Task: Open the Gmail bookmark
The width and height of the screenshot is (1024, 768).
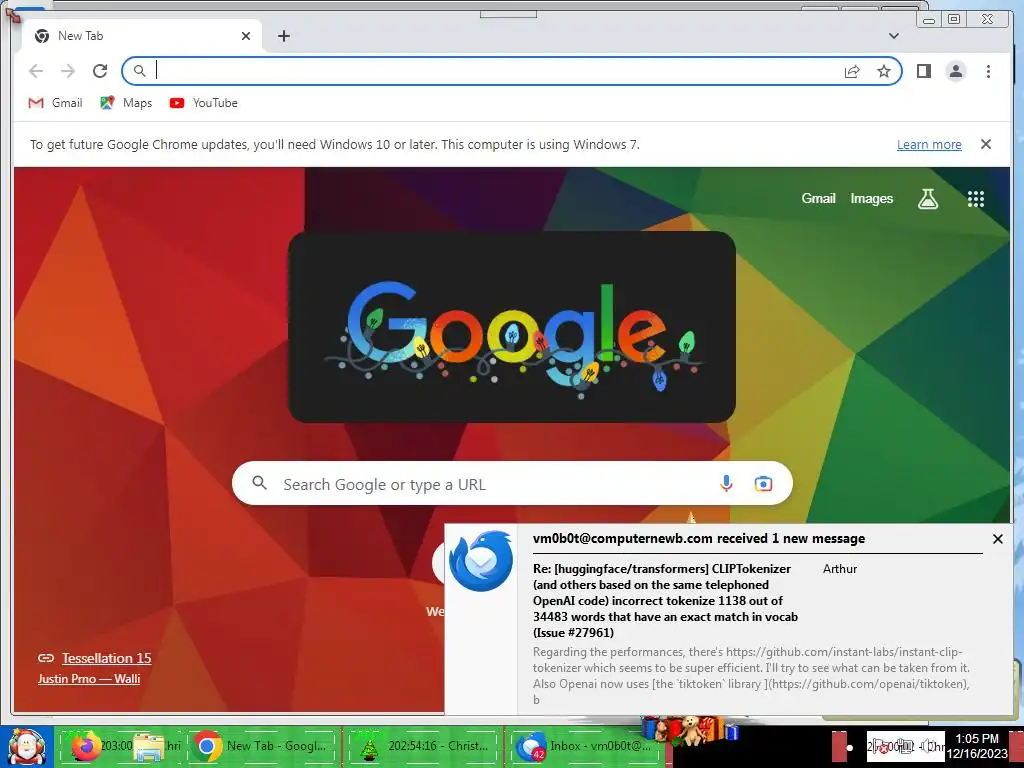Action: pyautogui.click(x=56, y=103)
